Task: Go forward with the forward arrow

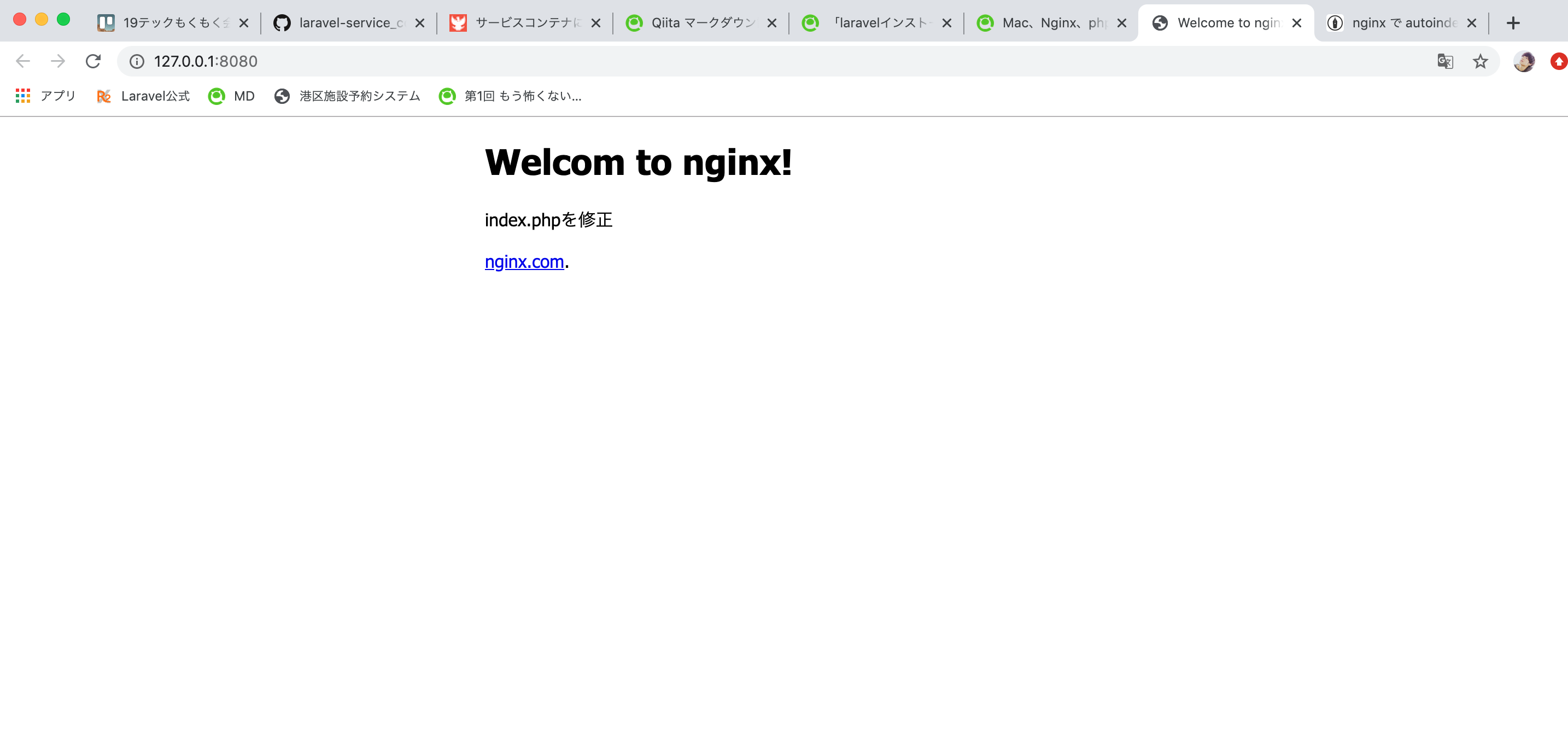Action: click(58, 61)
